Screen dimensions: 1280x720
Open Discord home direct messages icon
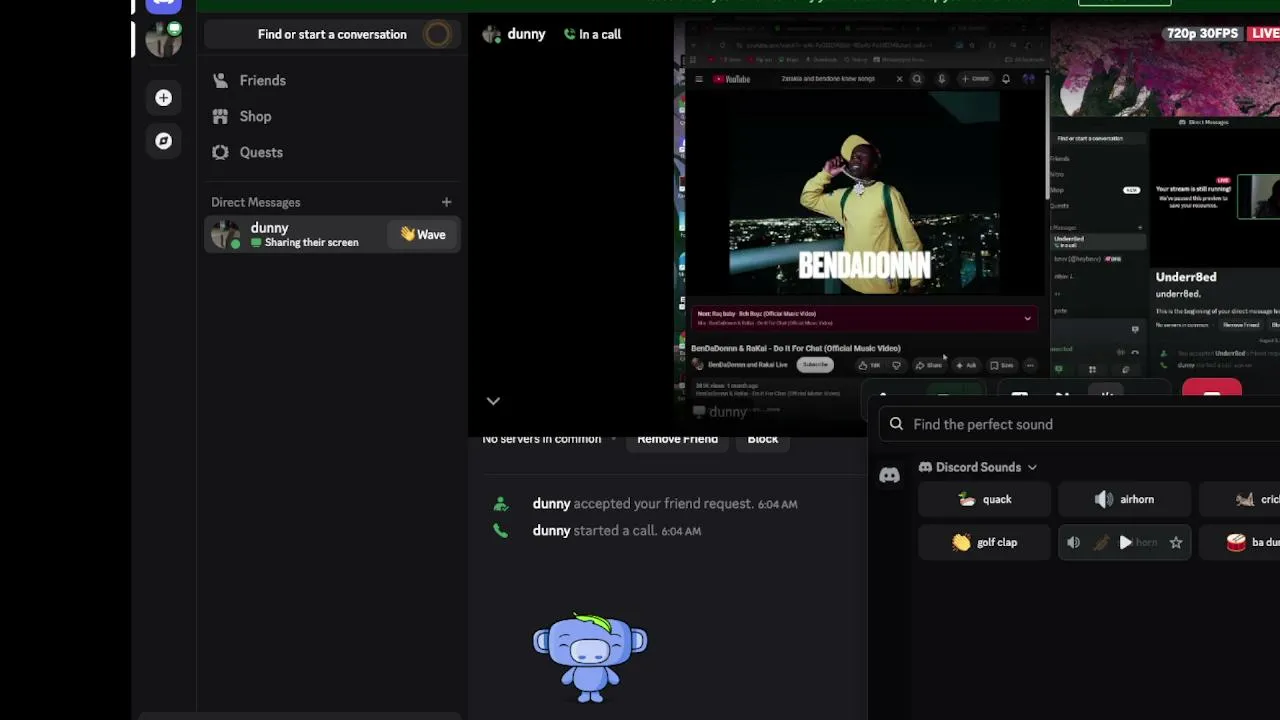163,5
